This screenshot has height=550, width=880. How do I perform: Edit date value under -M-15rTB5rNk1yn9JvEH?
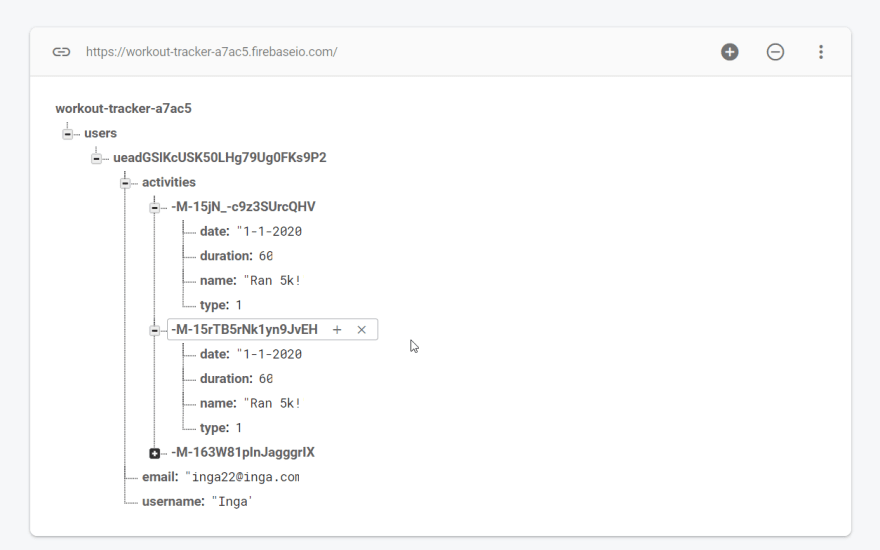click(x=269, y=354)
